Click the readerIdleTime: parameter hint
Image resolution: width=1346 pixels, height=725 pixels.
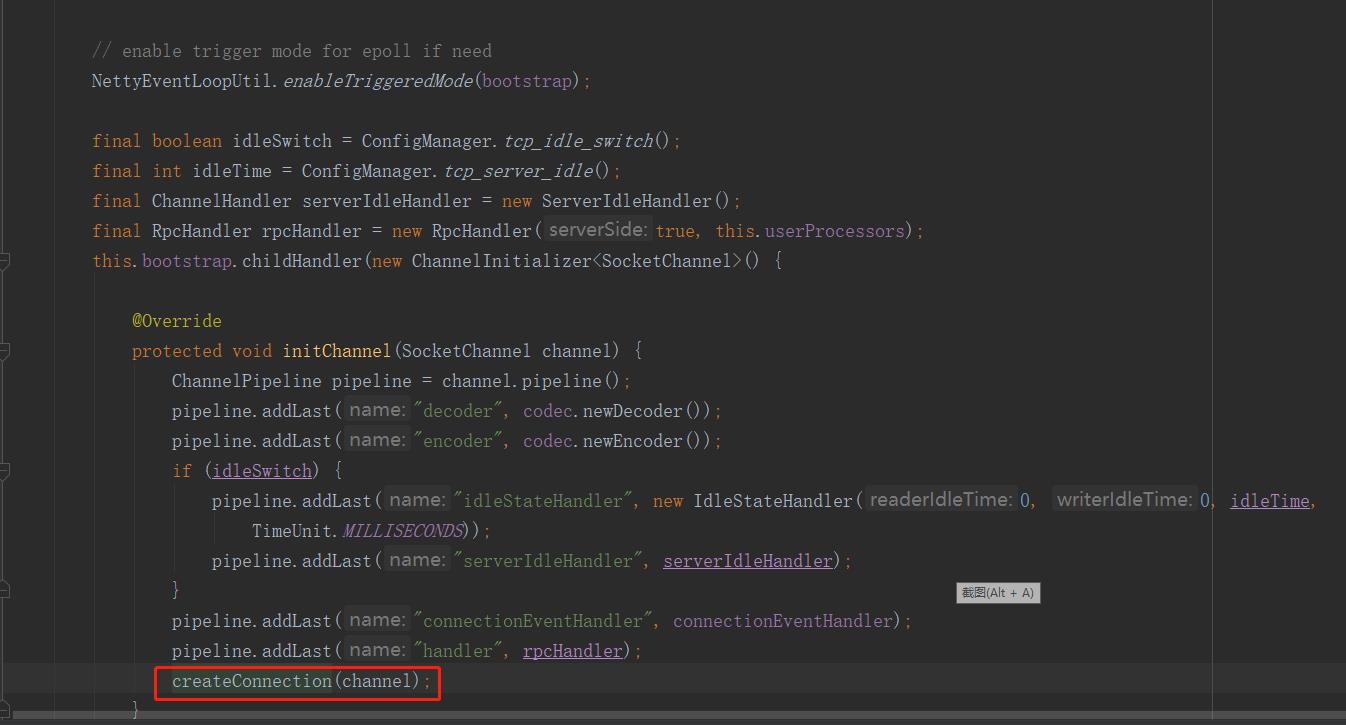click(x=941, y=501)
